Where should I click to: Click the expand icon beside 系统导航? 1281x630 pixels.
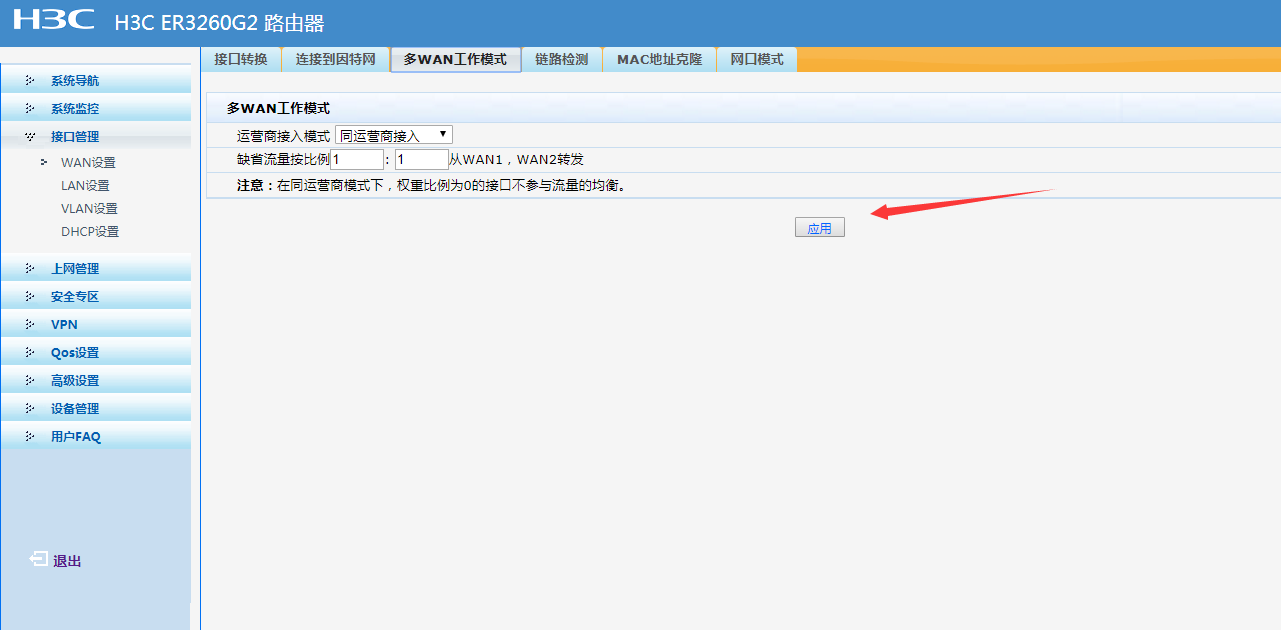(x=30, y=81)
